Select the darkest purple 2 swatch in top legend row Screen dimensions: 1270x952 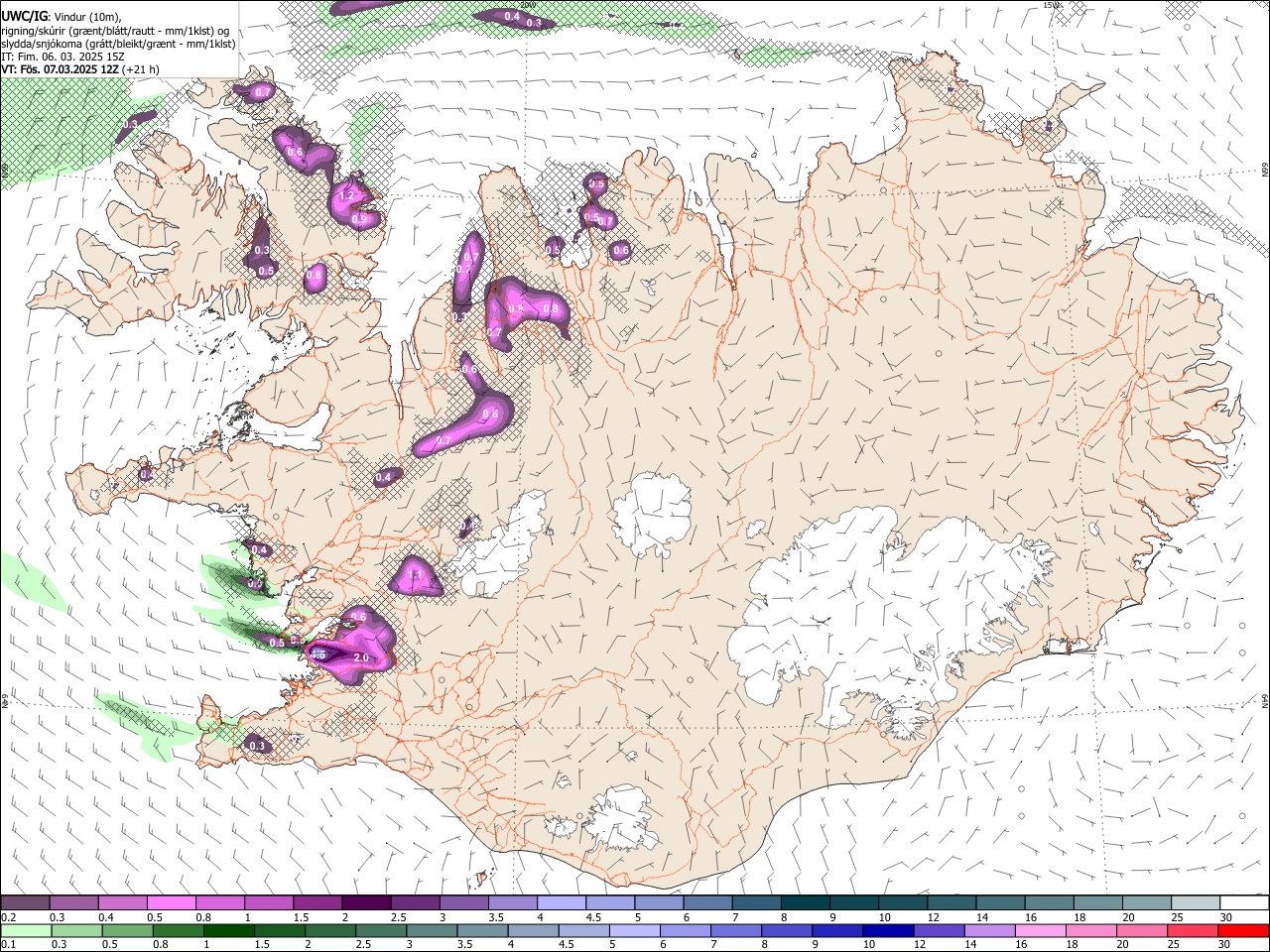point(366,903)
